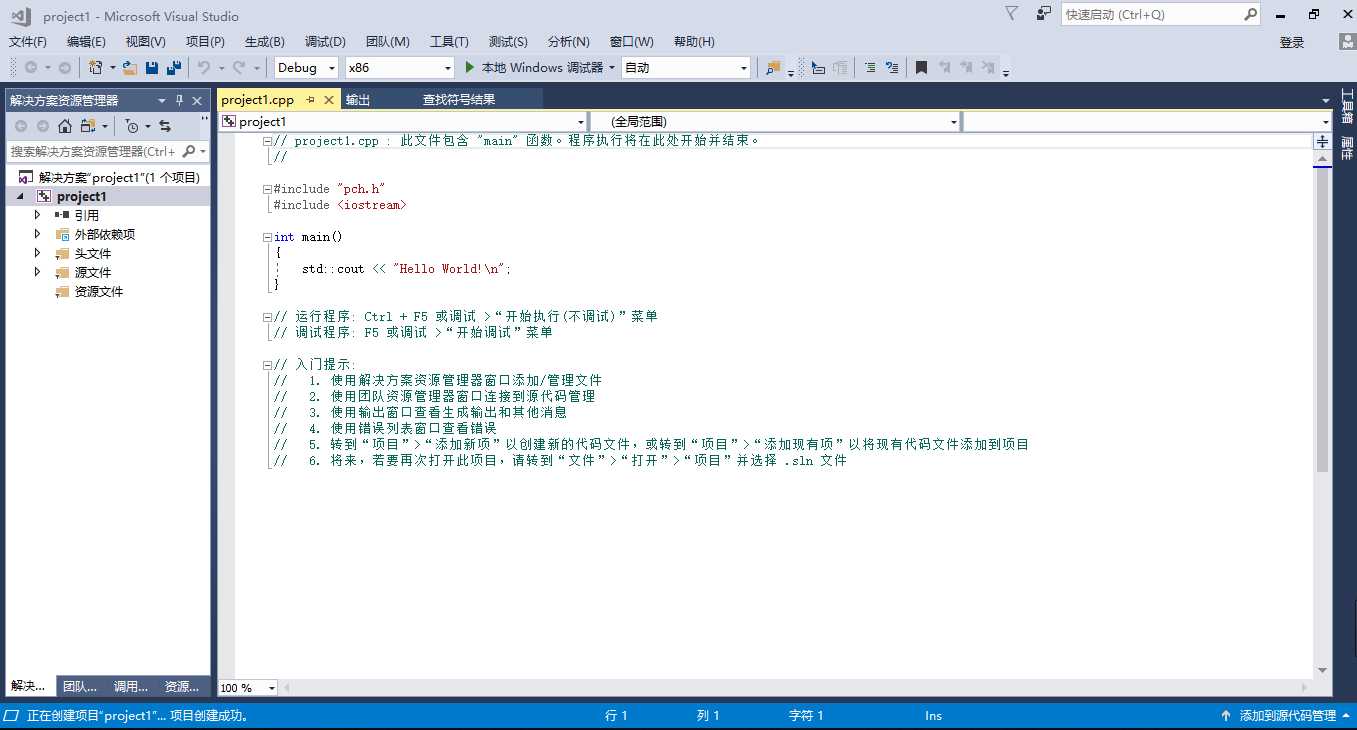Click the Navigate Backward toolbar icon
This screenshot has height=730, width=1357.
click(31, 68)
